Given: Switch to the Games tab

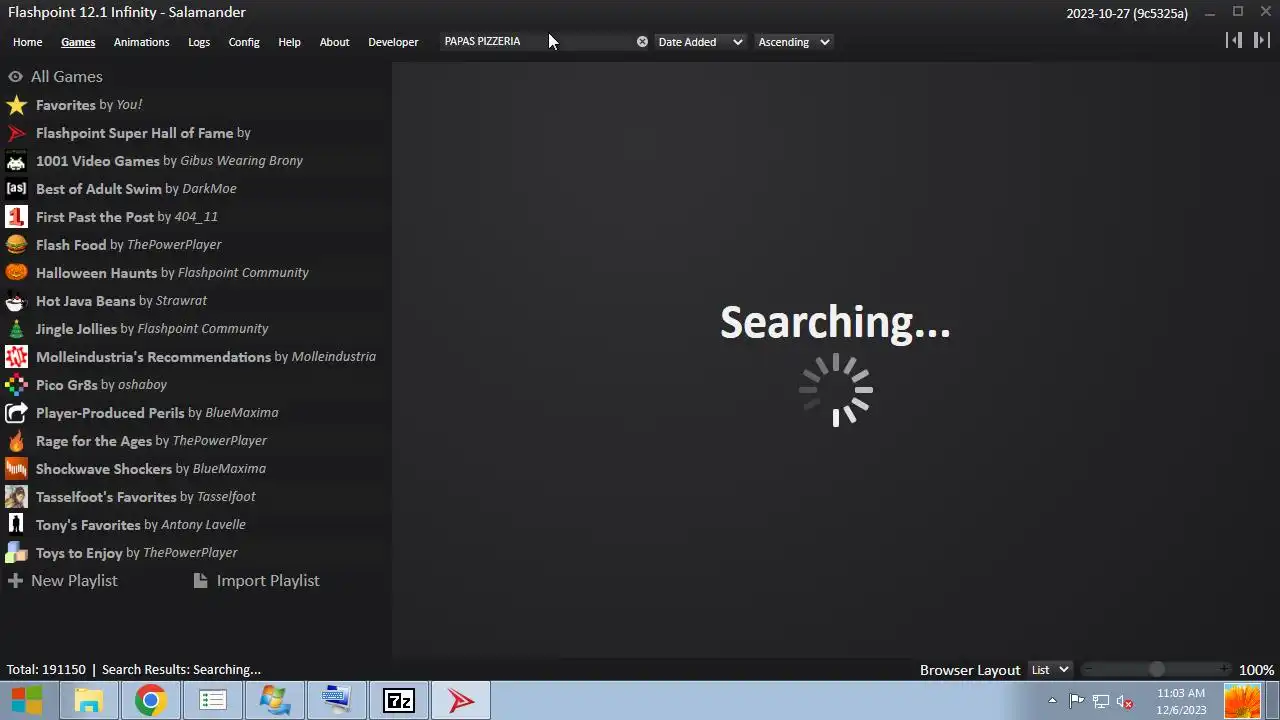Looking at the screenshot, I should pyautogui.click(x=78, y=42).
